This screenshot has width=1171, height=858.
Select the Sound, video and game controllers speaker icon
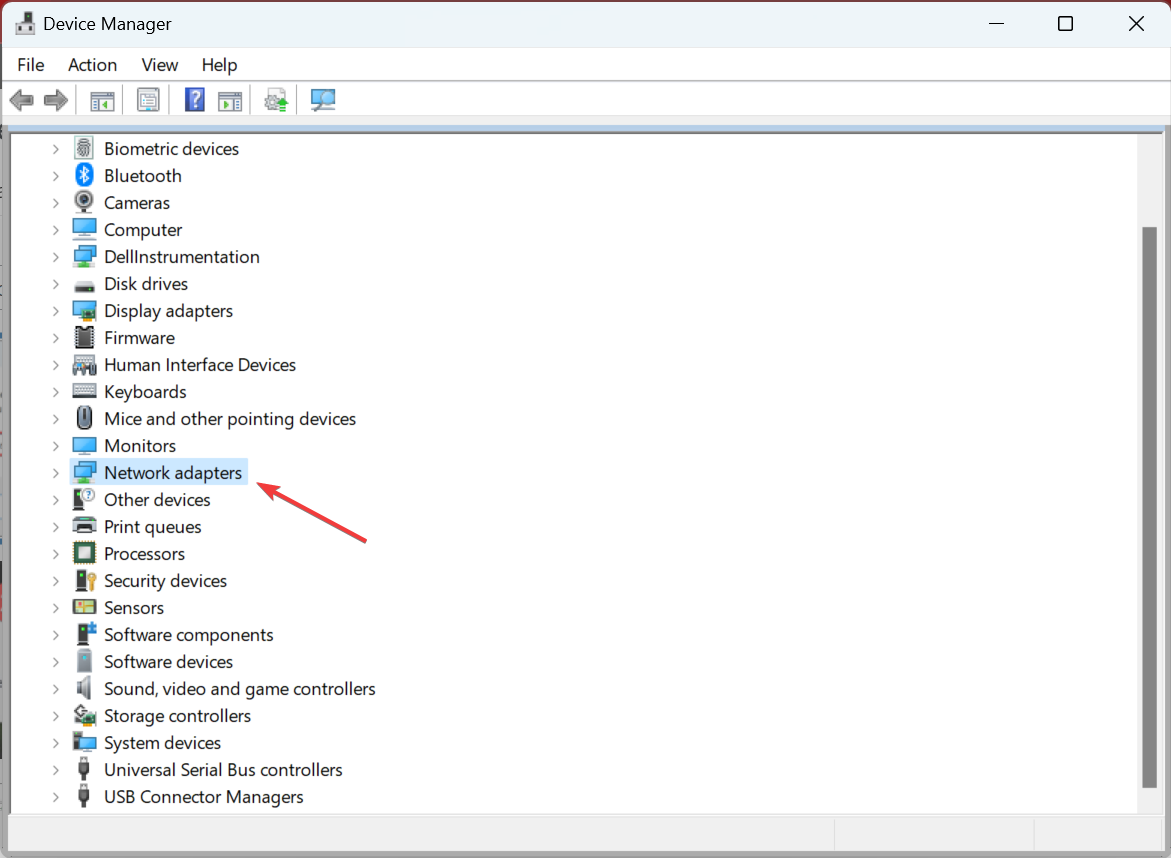click(x=84, y=688)
